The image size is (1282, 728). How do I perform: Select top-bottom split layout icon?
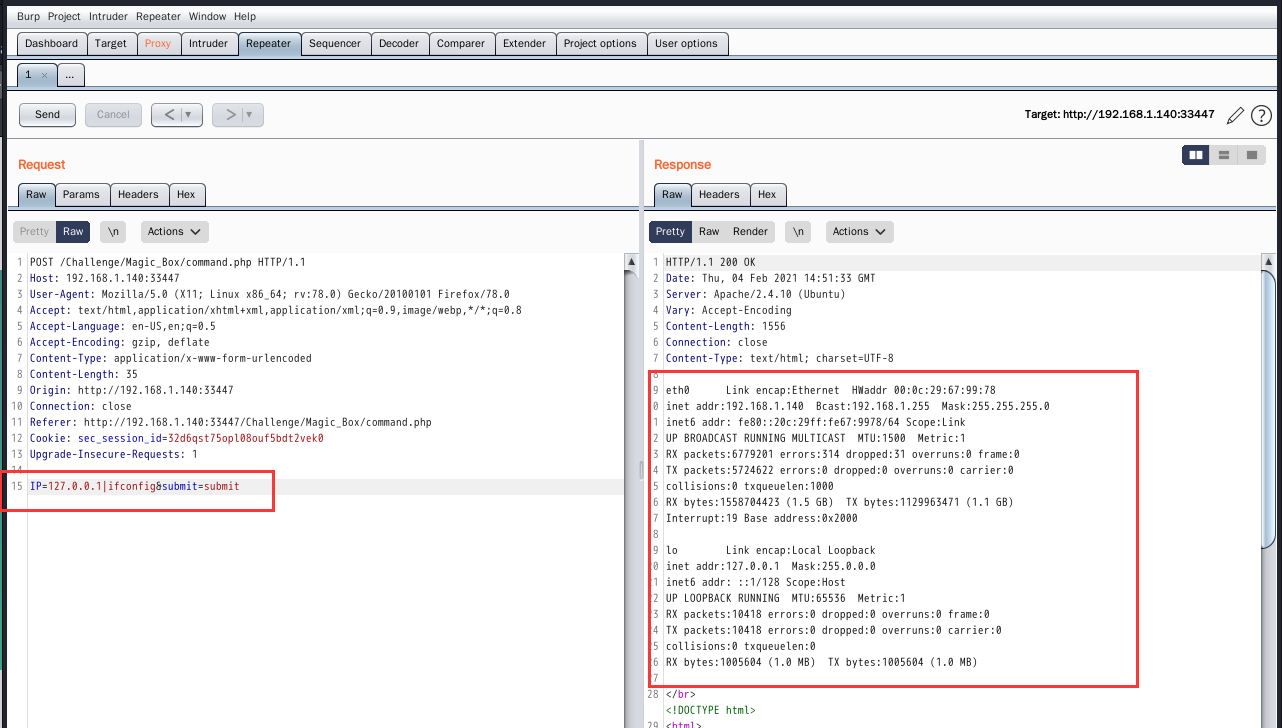(1223, 155)
